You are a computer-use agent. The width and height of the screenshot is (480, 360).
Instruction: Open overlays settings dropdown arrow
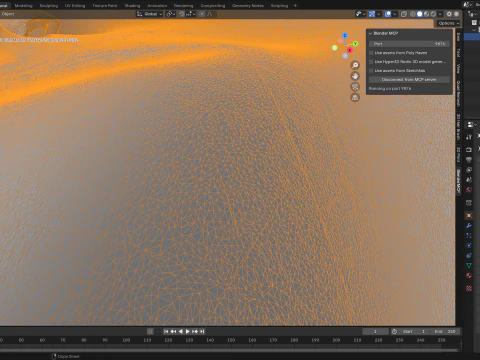click(395, 14)
